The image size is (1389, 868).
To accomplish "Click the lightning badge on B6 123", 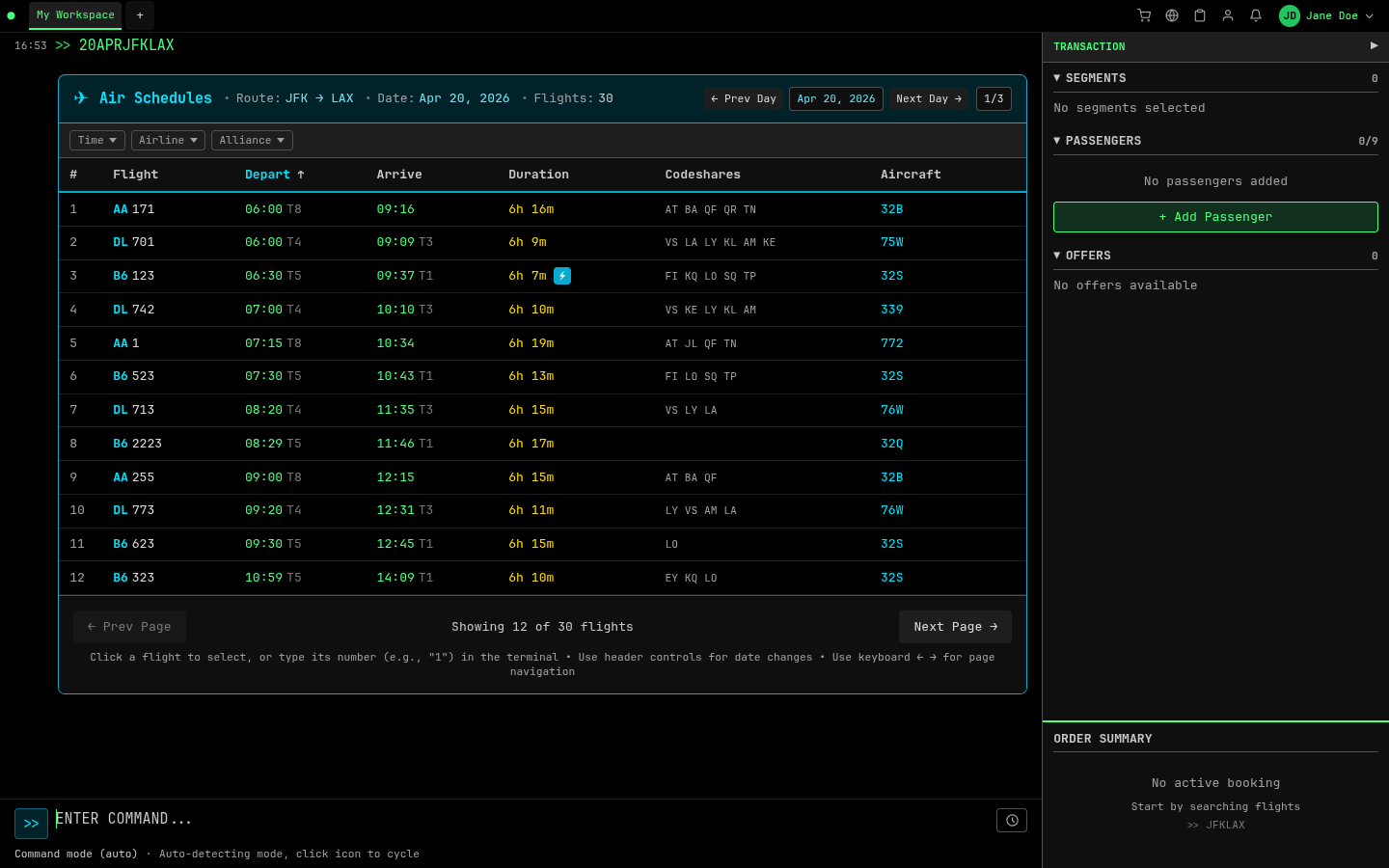I will point(562,276).
